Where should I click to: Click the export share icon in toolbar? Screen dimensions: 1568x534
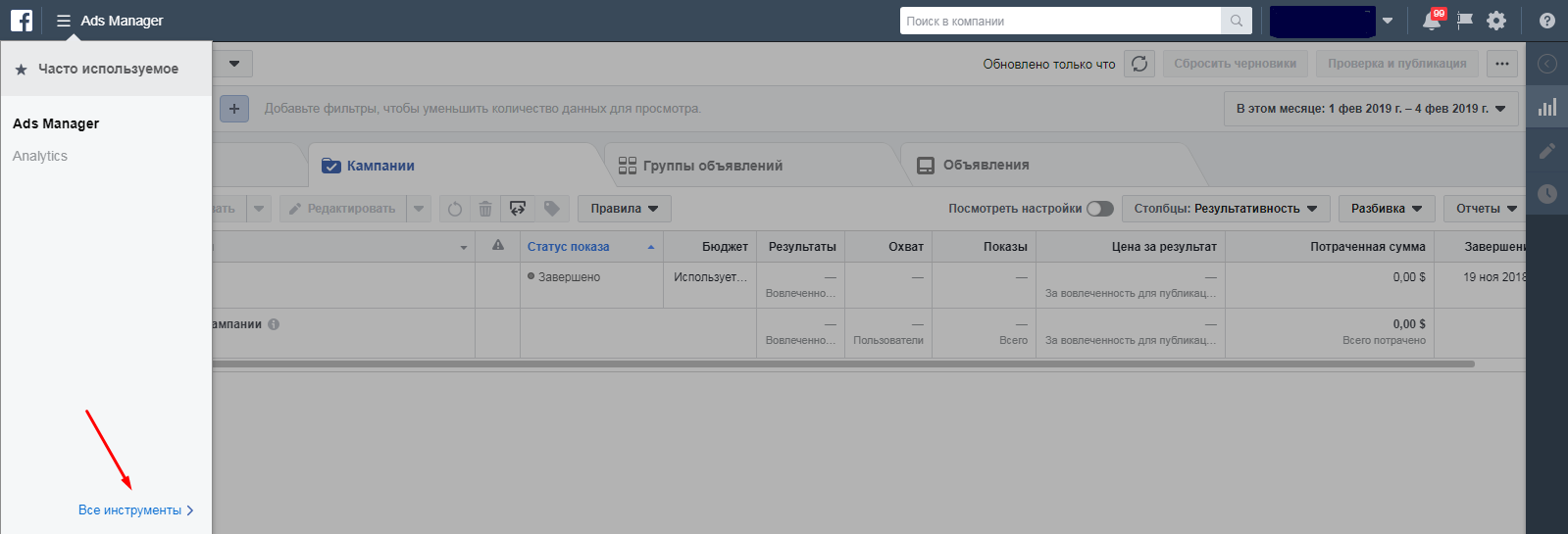pos(518,209)
